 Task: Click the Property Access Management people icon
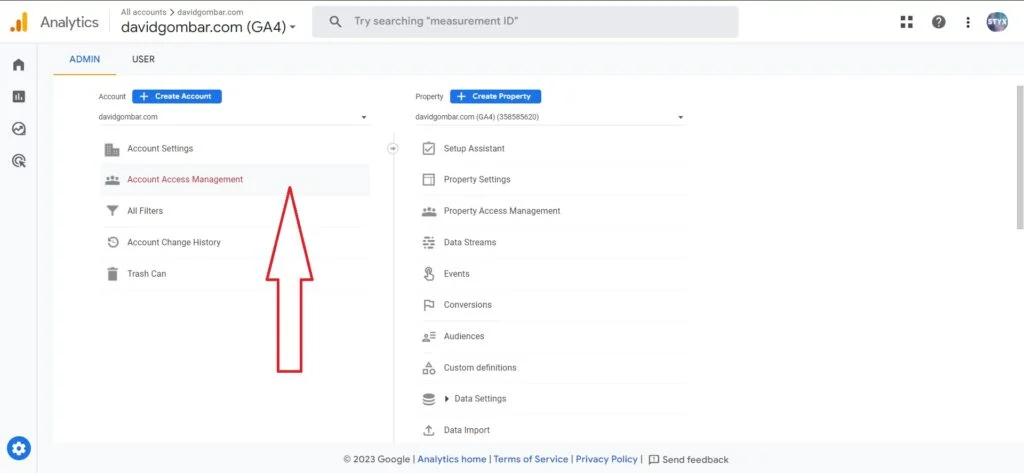(x=428, y=211)
